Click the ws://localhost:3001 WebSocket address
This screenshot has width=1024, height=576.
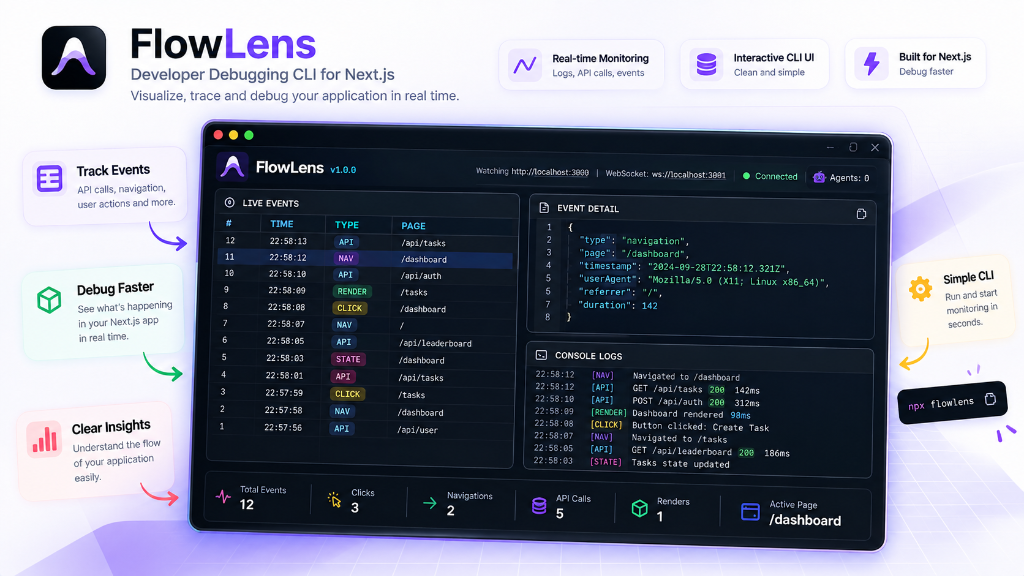click(688, 174)
